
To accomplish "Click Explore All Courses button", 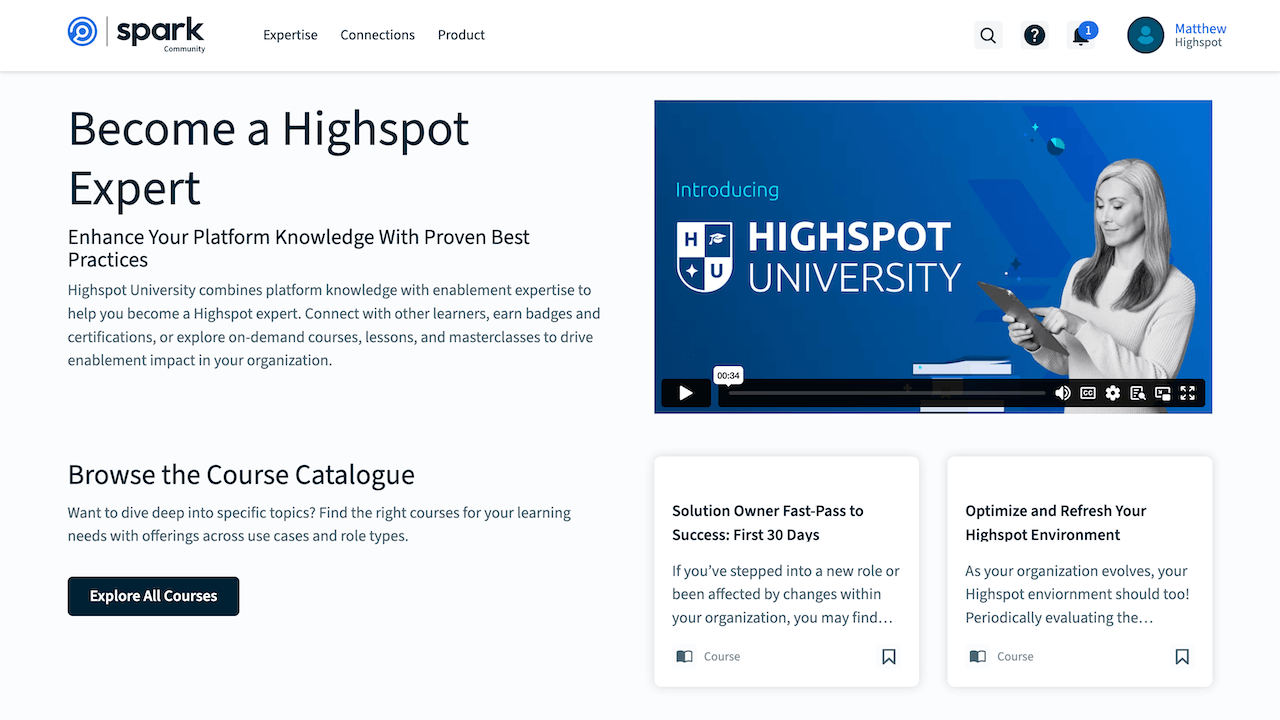I will point(153,596).
